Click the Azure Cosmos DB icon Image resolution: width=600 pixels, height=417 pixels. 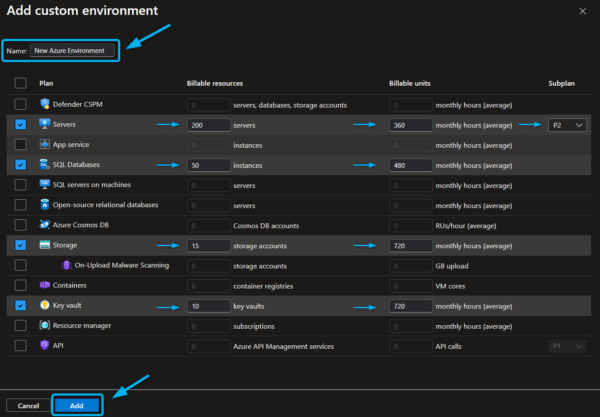45,225
